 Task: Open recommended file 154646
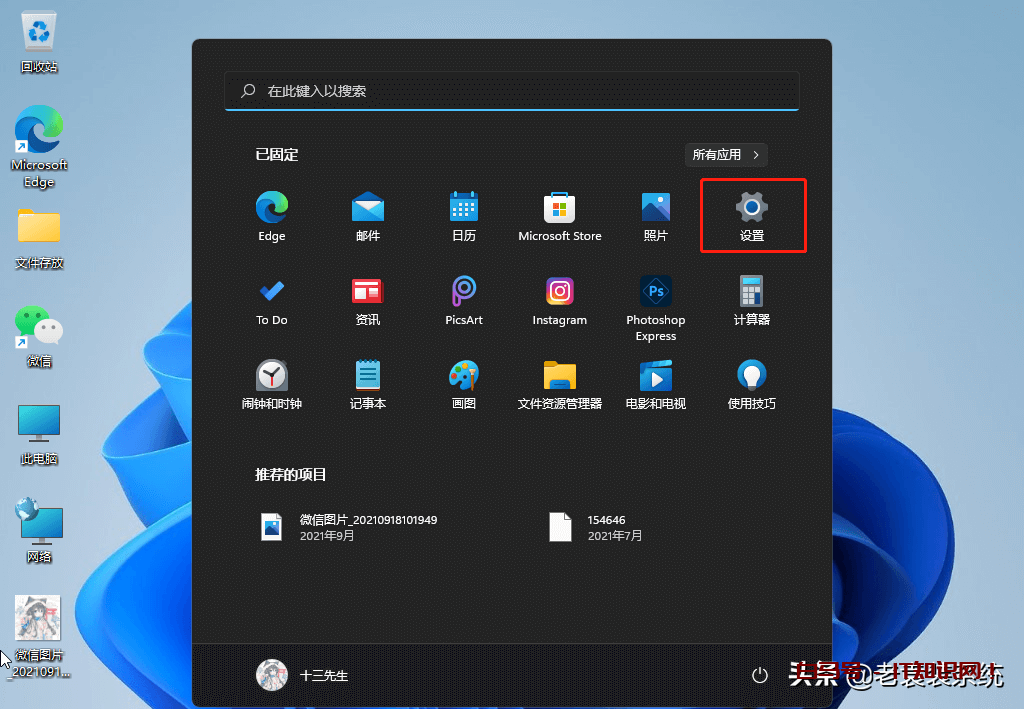[x=595, y=528]
